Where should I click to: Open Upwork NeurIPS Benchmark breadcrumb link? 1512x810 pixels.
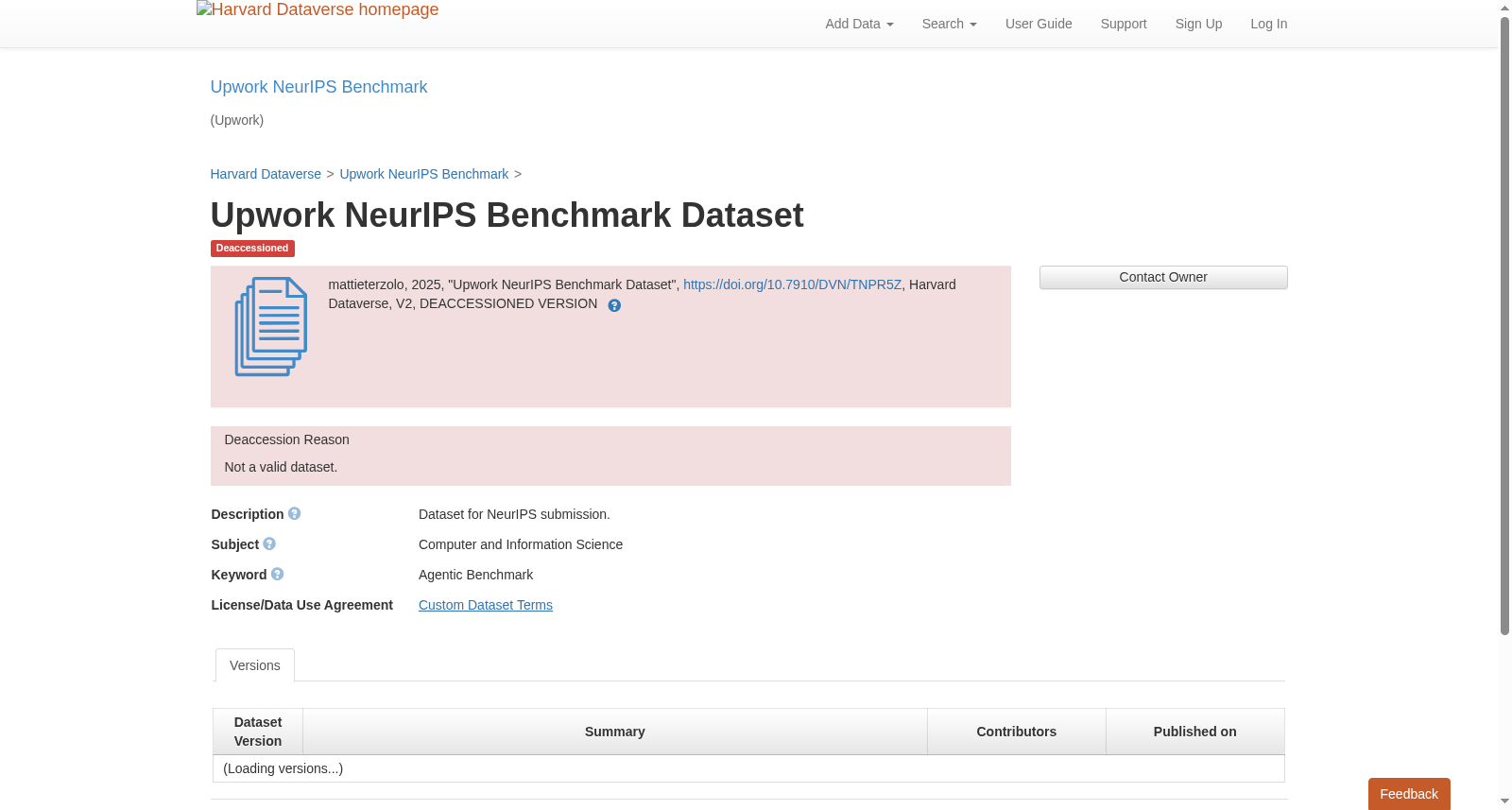(x=424, y=174)
